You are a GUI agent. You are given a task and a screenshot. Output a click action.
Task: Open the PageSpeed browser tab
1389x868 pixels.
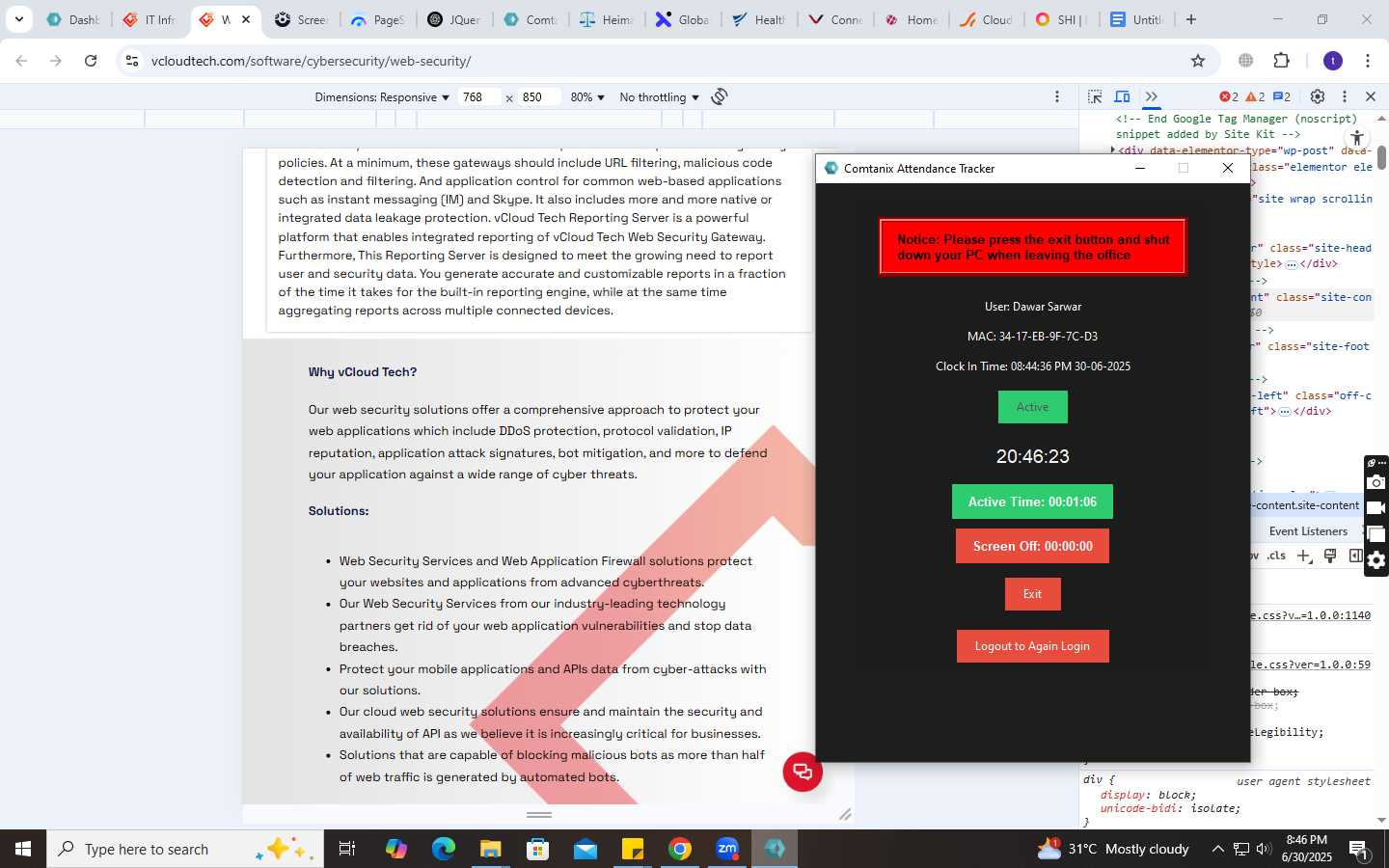point(377,19)
